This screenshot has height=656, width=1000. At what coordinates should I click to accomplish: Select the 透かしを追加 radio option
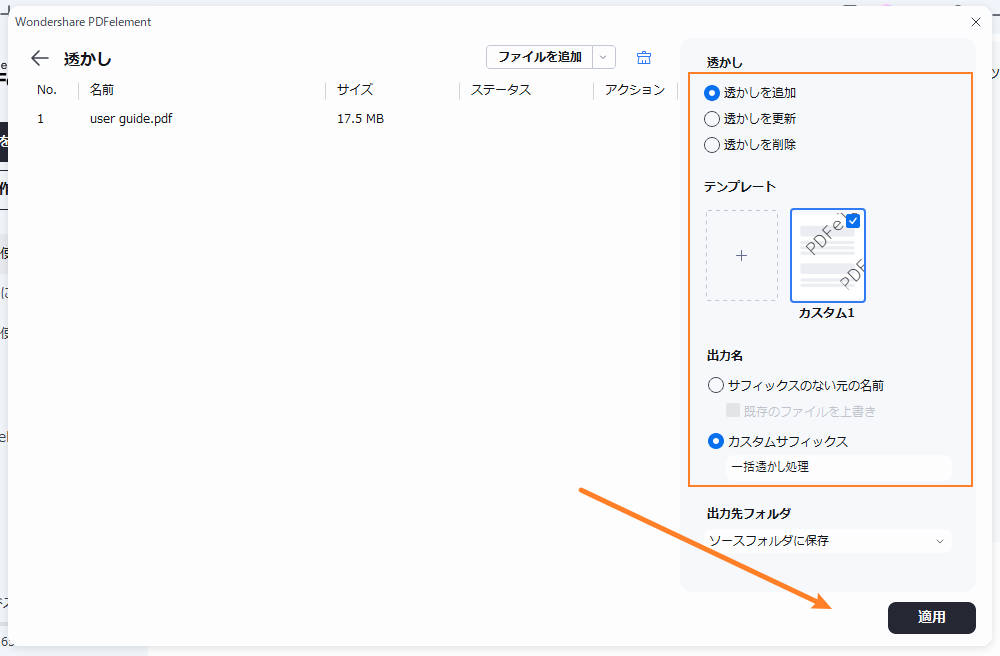click(x=711, y=92)
